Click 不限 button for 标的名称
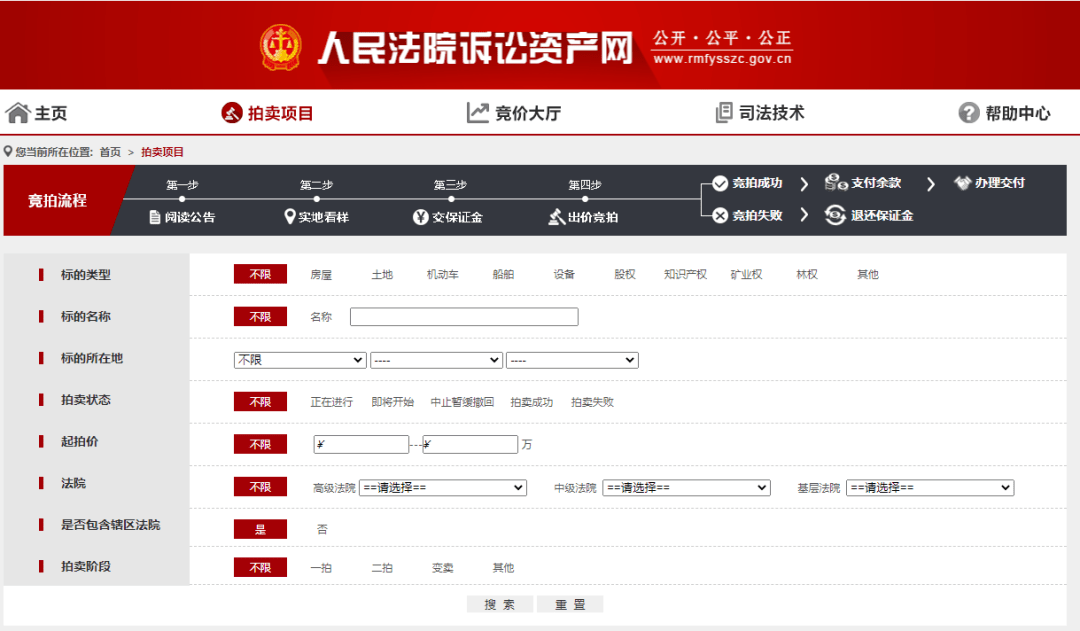This screenshot has height=631, width=1080. (260, 317)
